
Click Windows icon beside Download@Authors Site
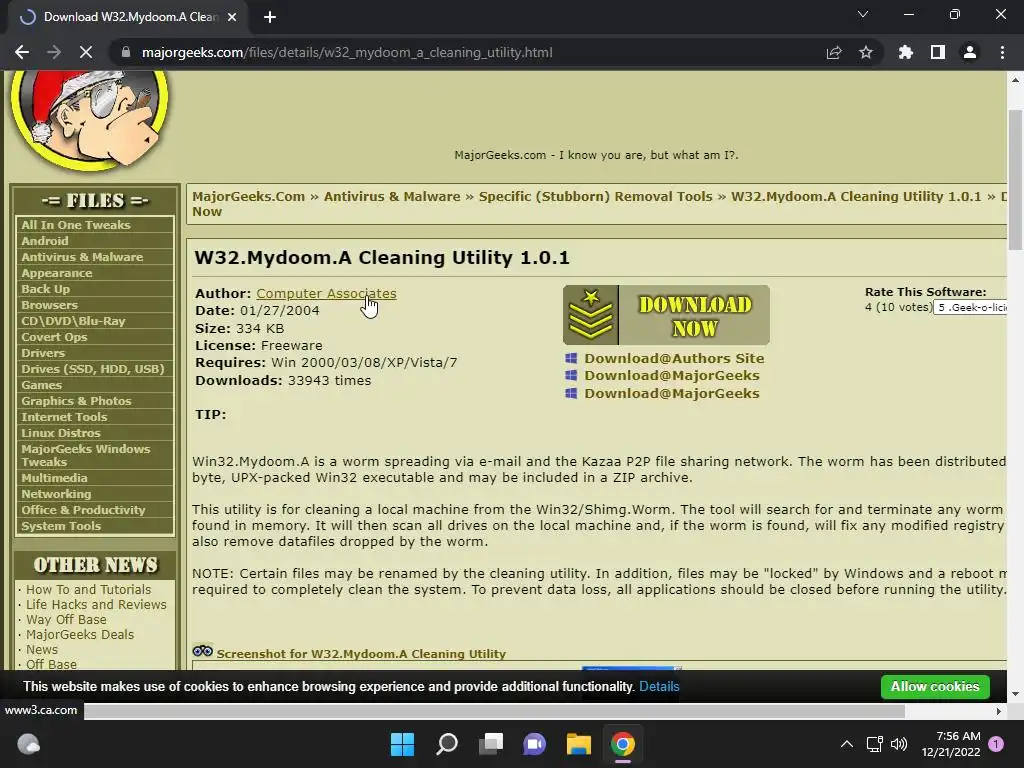pyautogui.click(x=571, y=358)
